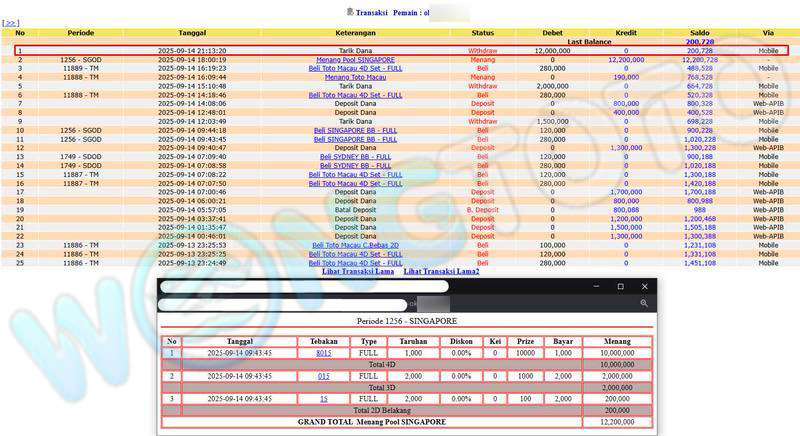This screenshot has height=436, width=800.
Task: Open Beli Toto Macau C.Bebas 2D link
Action: 355,245
